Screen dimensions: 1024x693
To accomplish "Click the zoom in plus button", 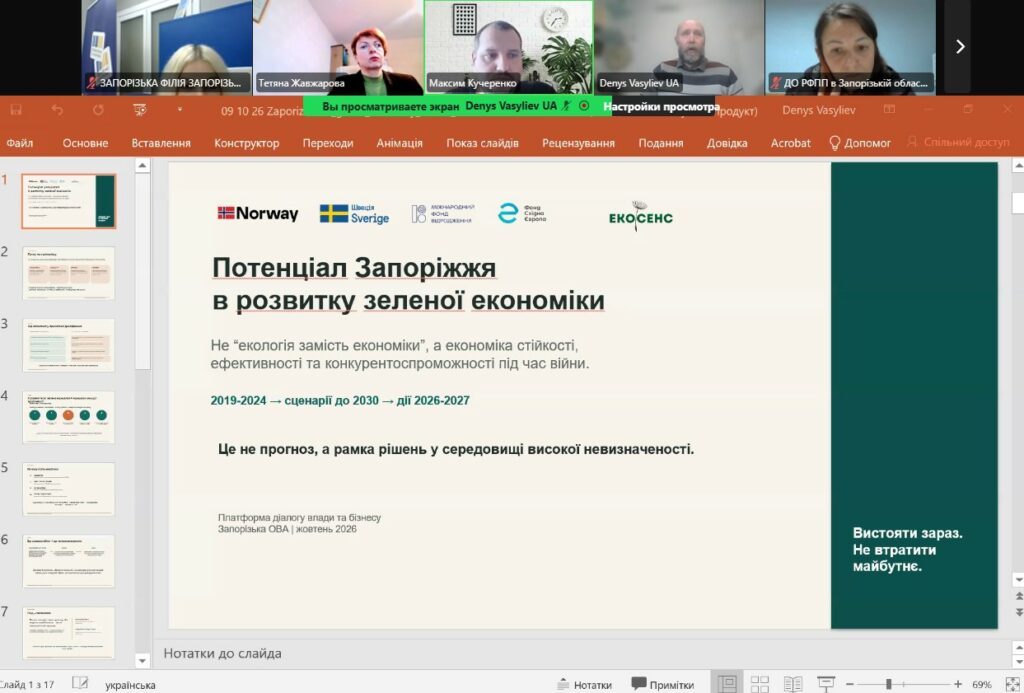I will (957, 684).
